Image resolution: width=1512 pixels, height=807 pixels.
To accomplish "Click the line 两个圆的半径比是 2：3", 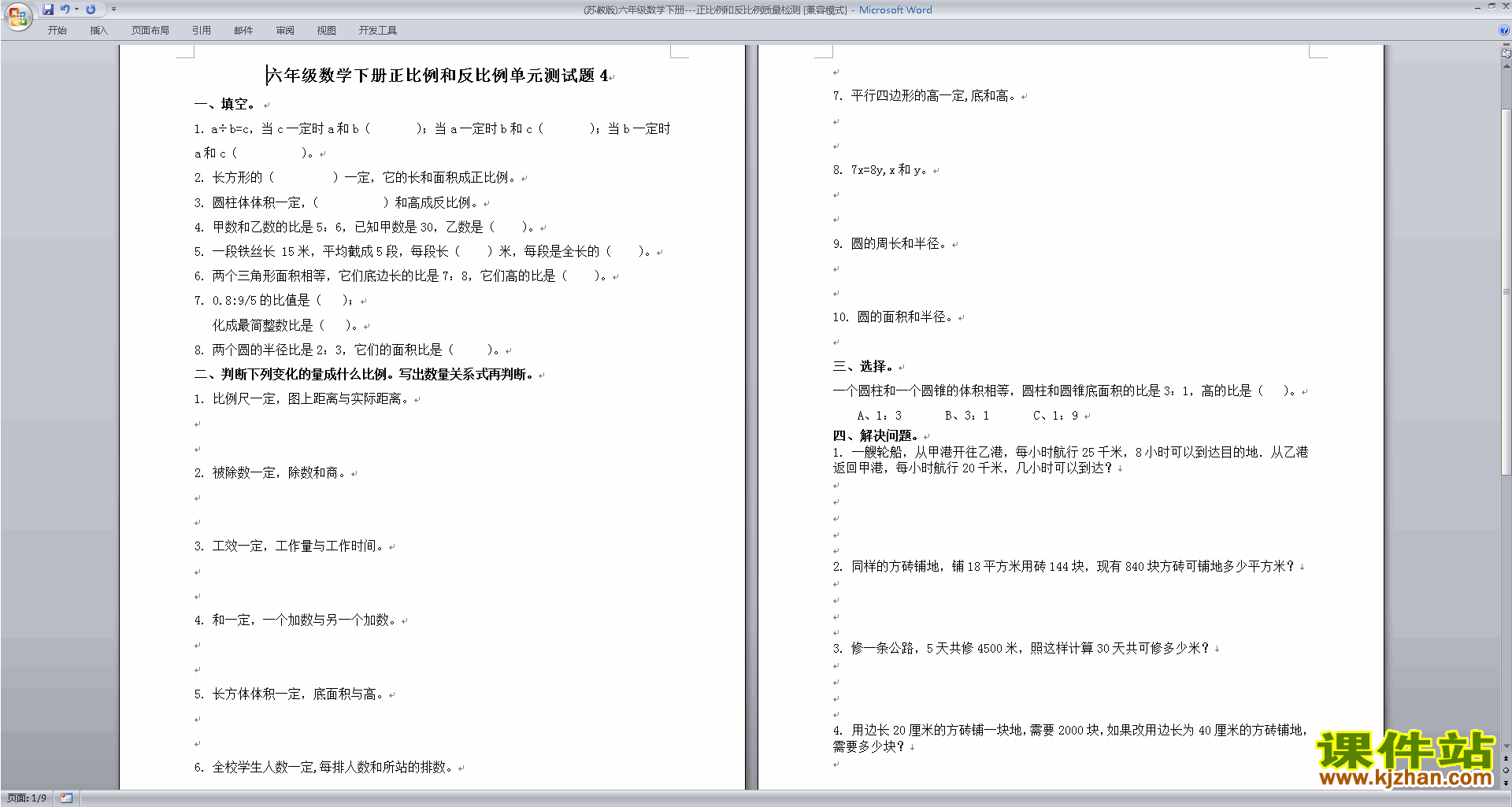I will [x=347, y=350].
